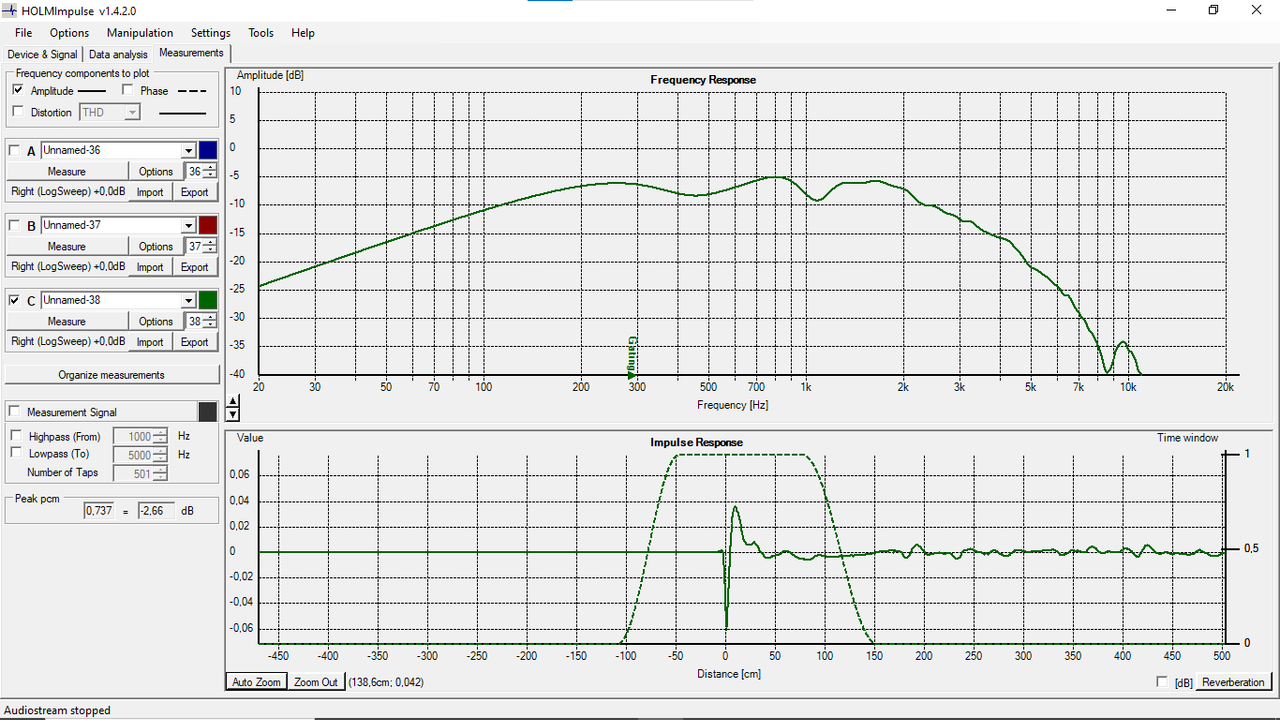This screenshot has width=1280, height=720.
Task: Click the cursor readout (138,6cm; 0,042)
Action: (x=385, y=682)
